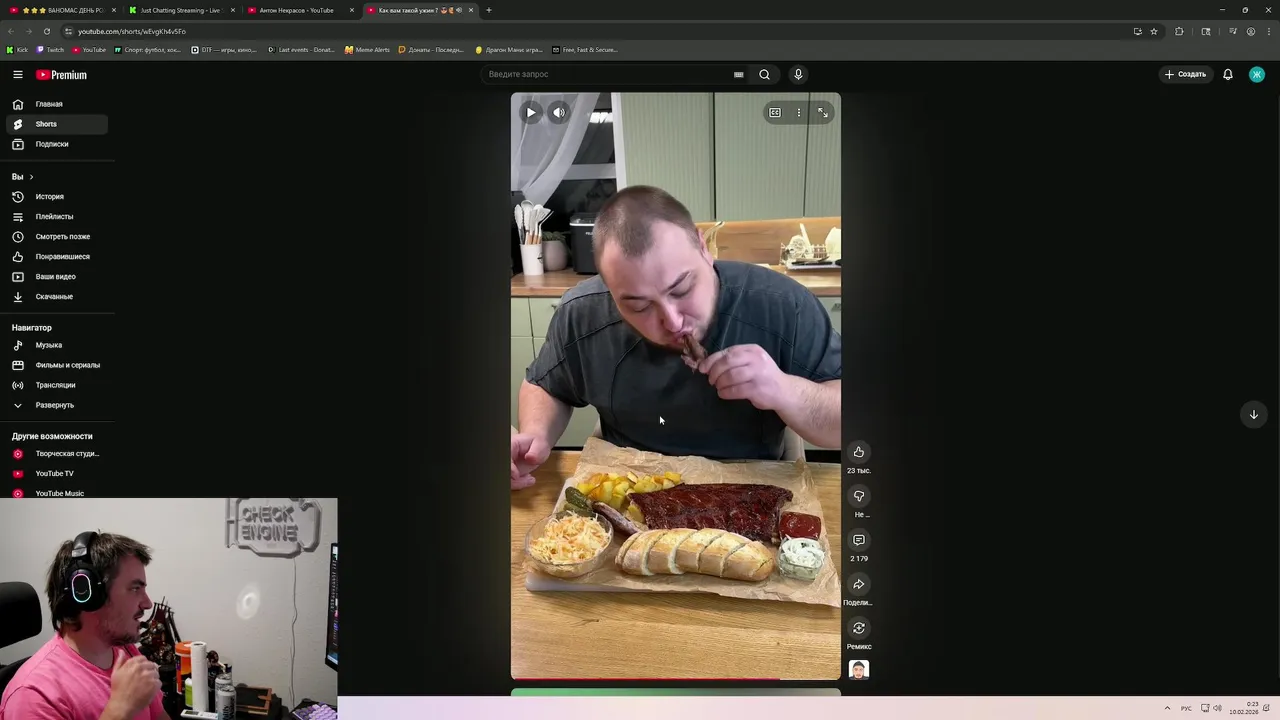This screenshot has width=1280, height=720.
Task: Open the notifications bell
Action: point(1228,74)
